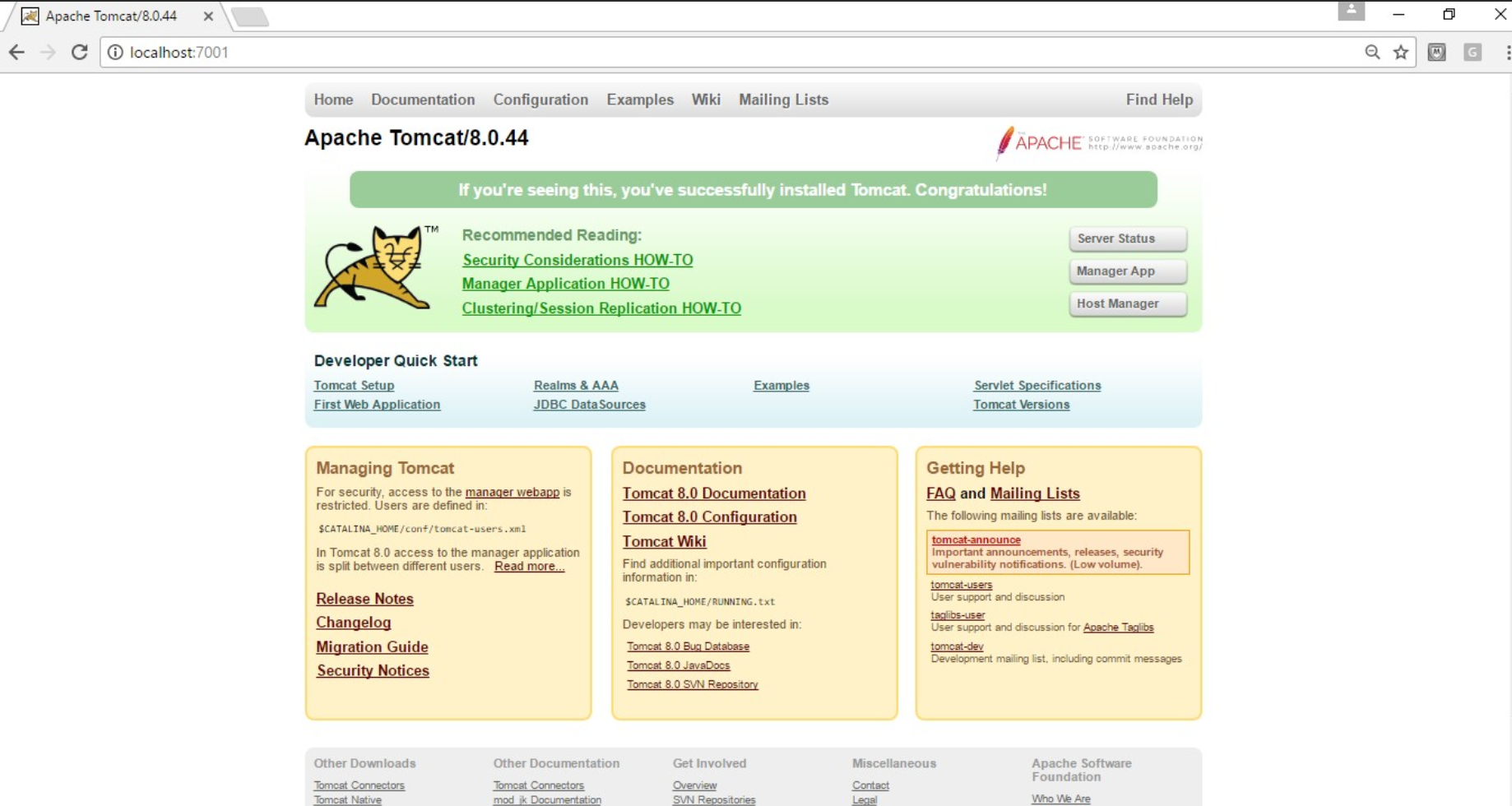This screenshot has height=806, width=1512.
Task: Open the tomcat-dev mailing list link
Action: [957, 646]
